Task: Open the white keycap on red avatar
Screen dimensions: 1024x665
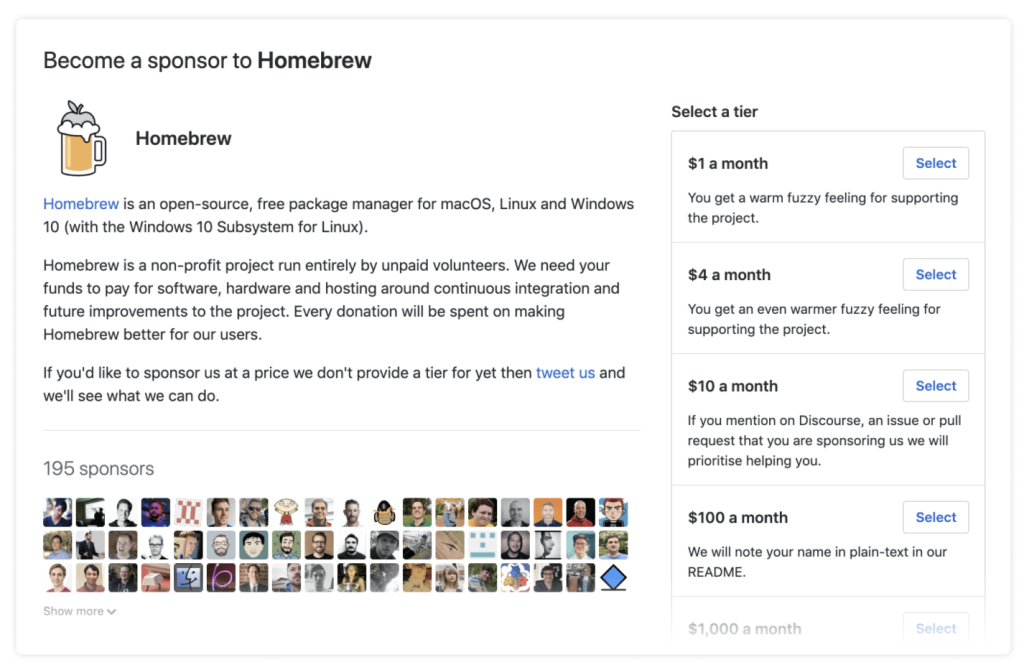Action: coord(155,577)
